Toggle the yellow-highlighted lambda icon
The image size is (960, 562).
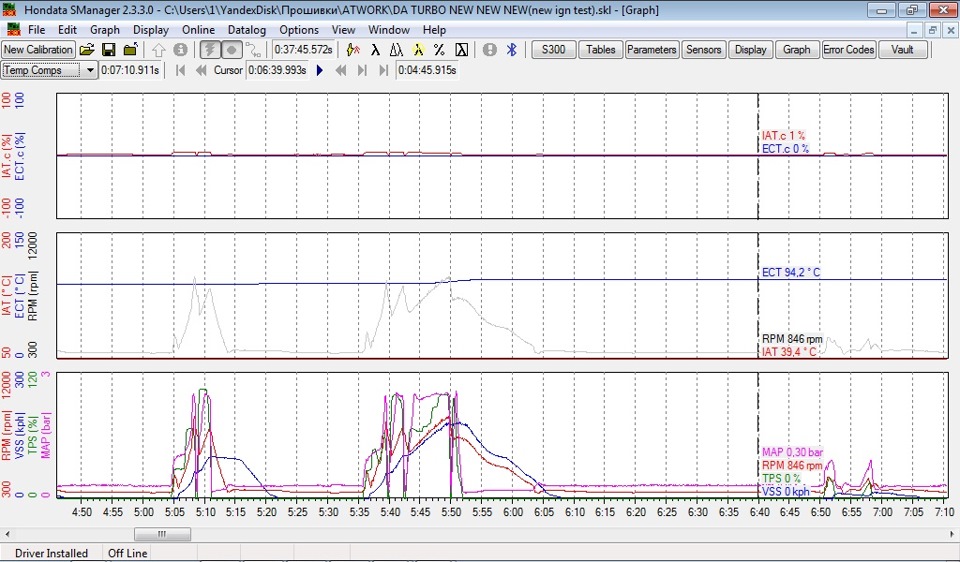(418, 50)
